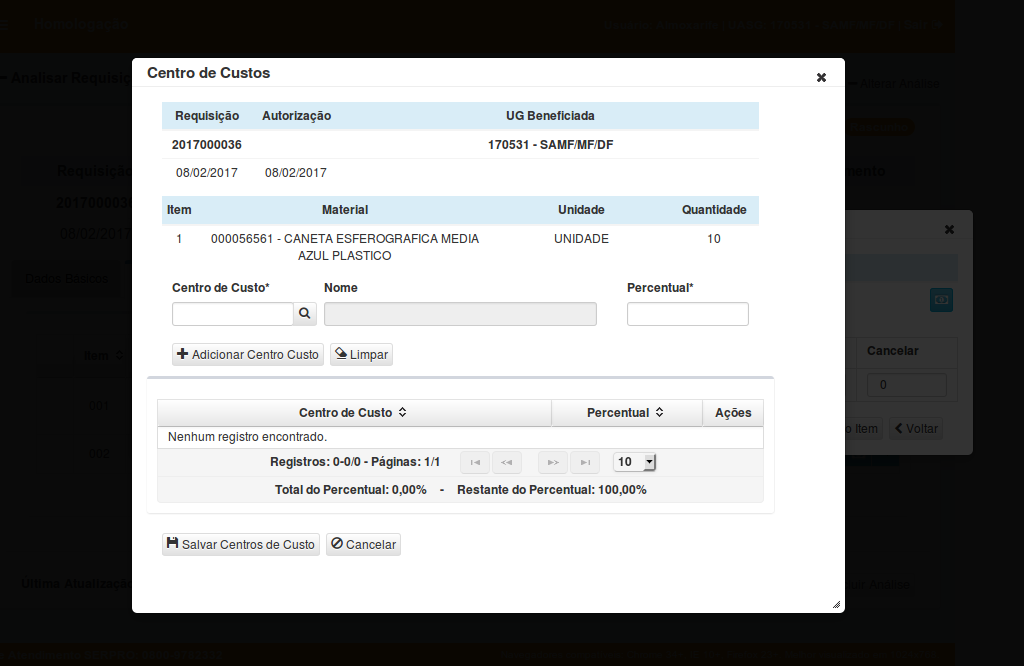Screen dimensions: 1024x666
Task: Focus the Centro de Custo code field
Action: [232, 313]
